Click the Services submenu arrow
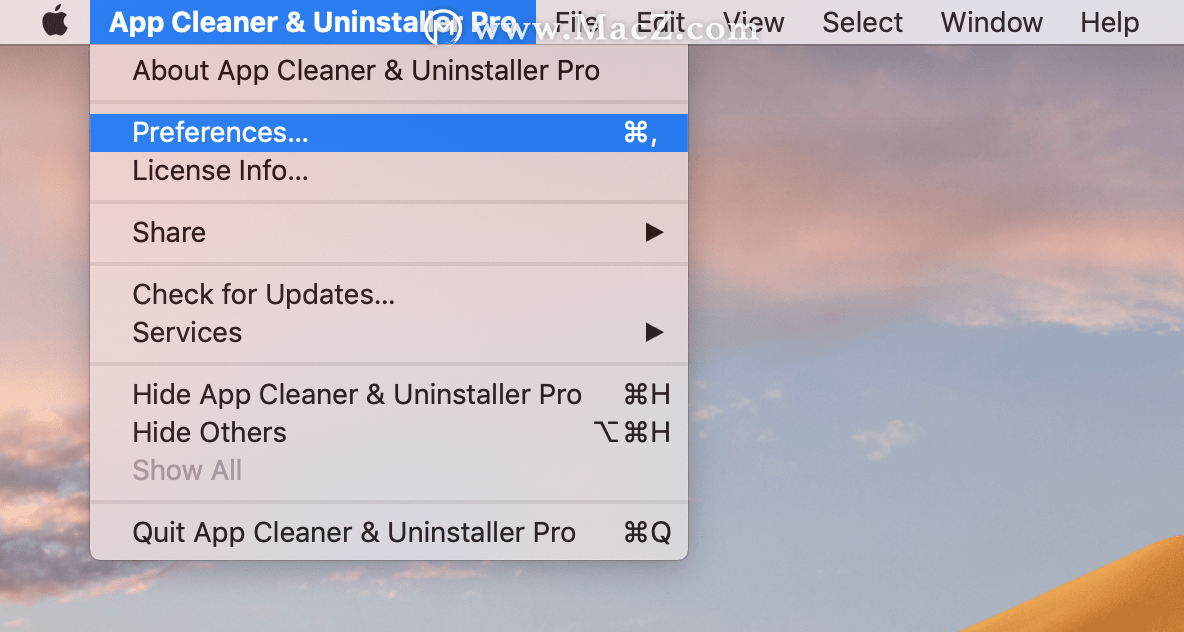Screen dimensions: 1184x632 654,332
